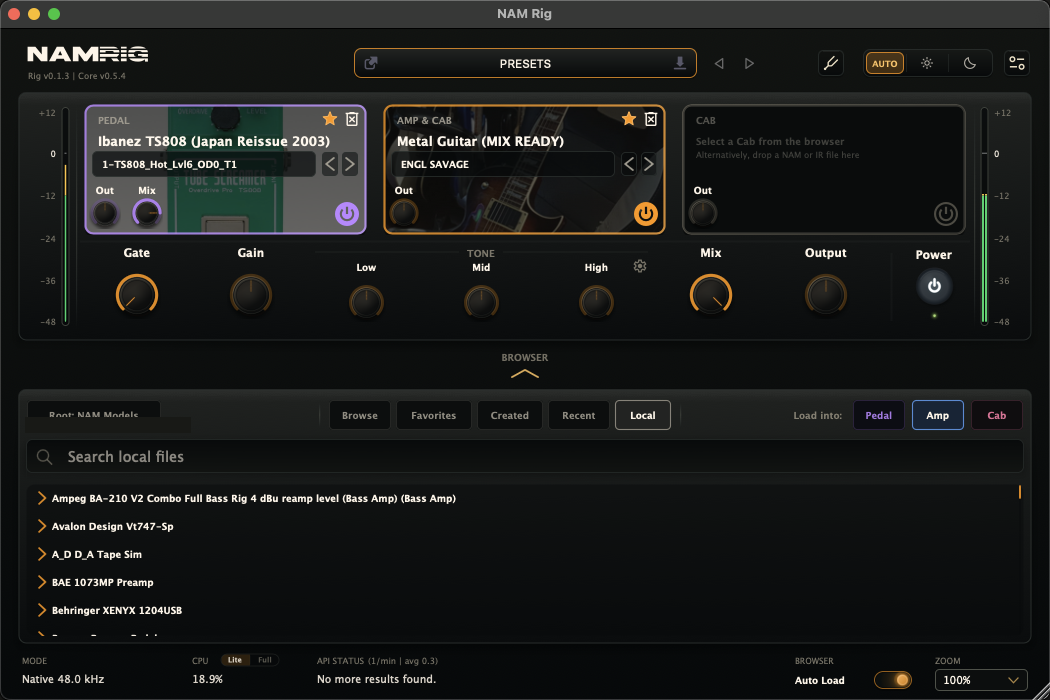Screen dimensions: 1050x700
Task: Expand the Avalon Design Vt747-Sp folder
Action: 42,527
